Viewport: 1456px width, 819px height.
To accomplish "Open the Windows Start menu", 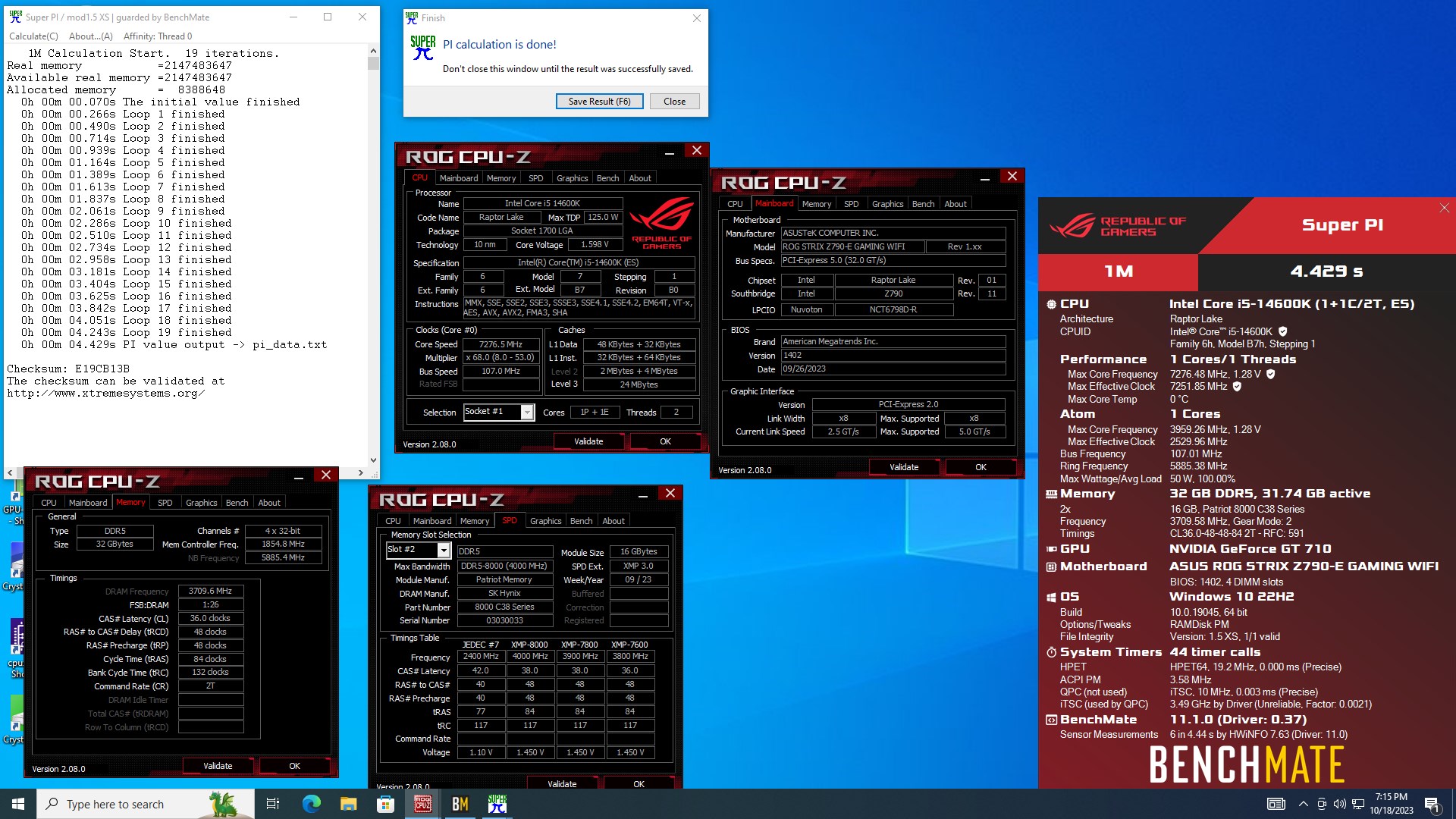I will point(18,804).
